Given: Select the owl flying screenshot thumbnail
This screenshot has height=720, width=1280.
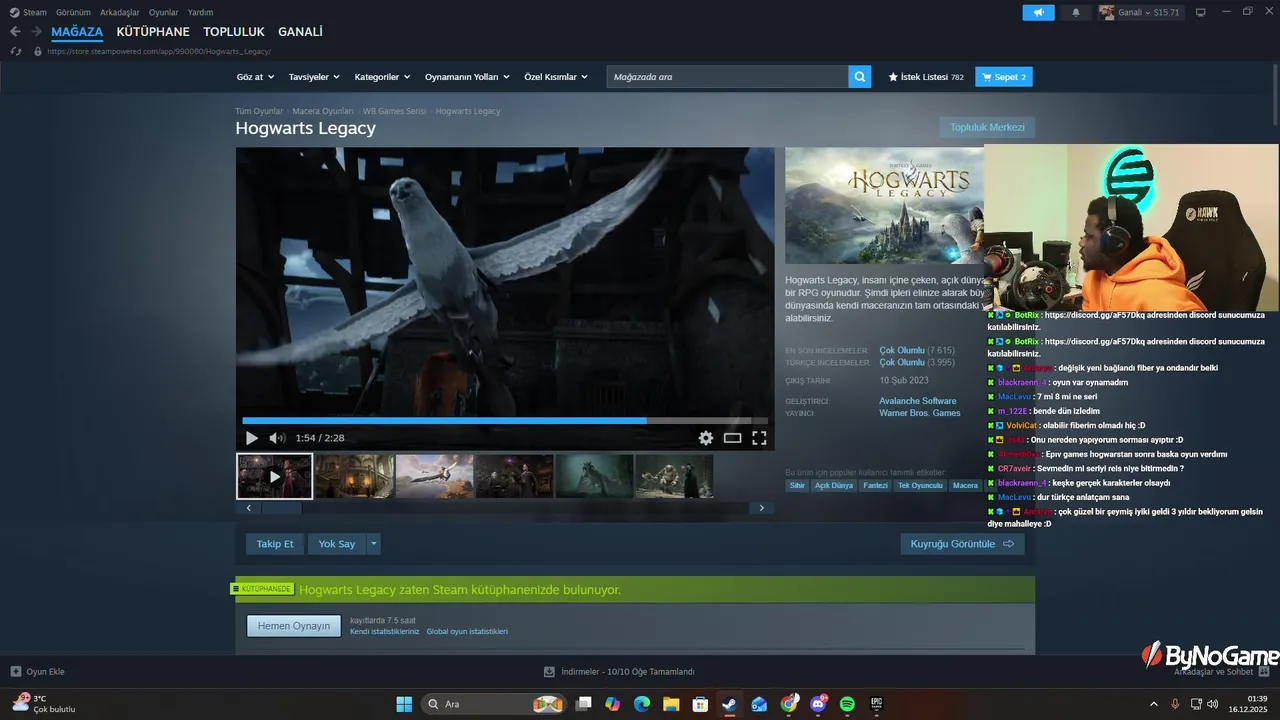Looking at the screenshot, I should click(434, 476).
